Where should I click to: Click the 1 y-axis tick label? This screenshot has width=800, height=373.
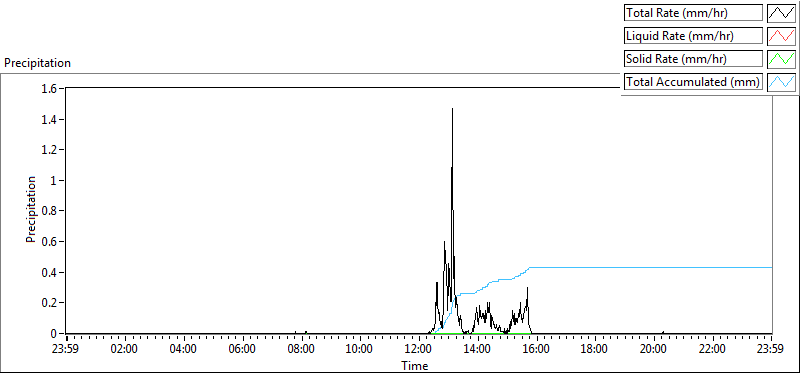point(54,180)
